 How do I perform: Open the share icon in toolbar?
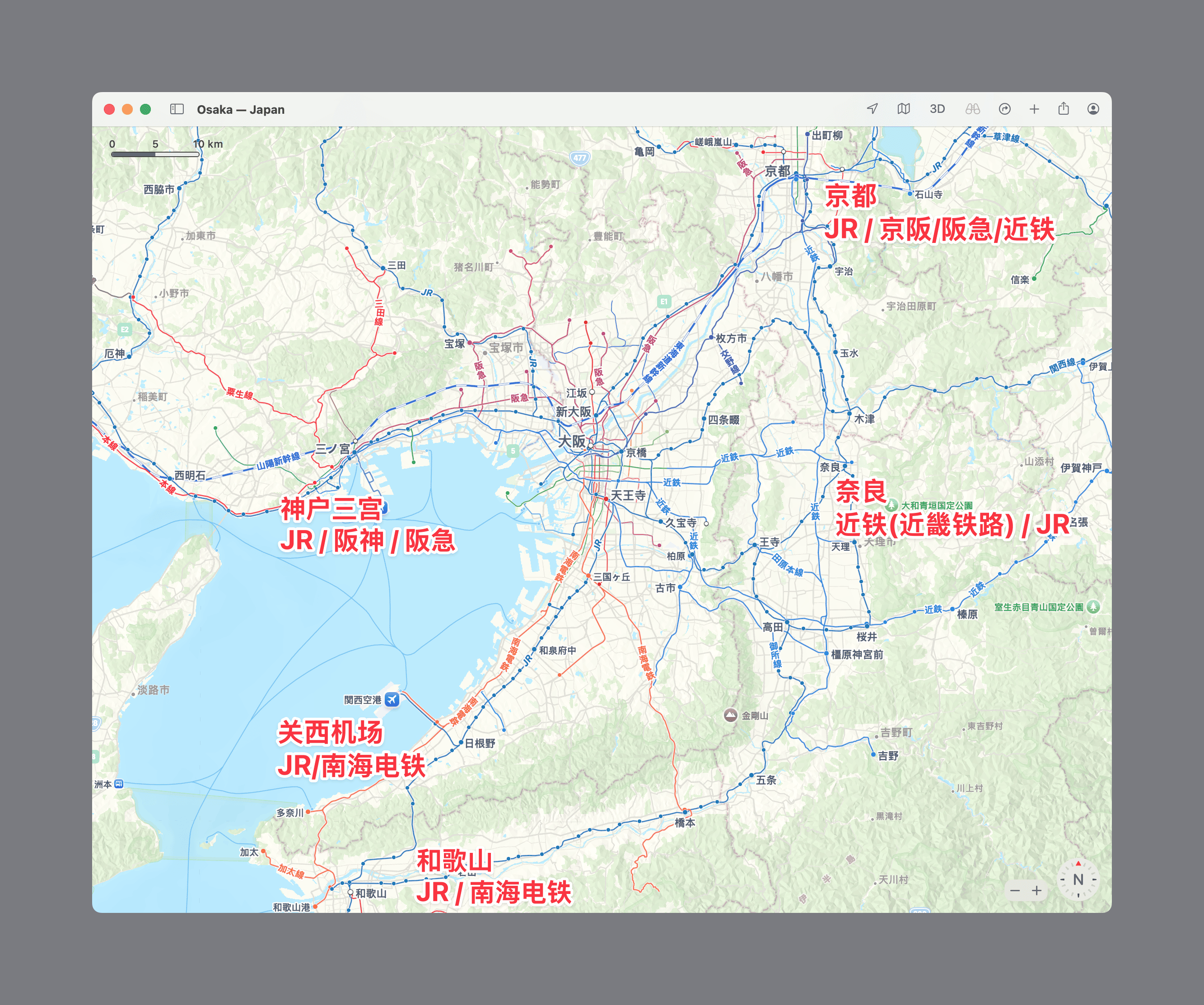1064,108
